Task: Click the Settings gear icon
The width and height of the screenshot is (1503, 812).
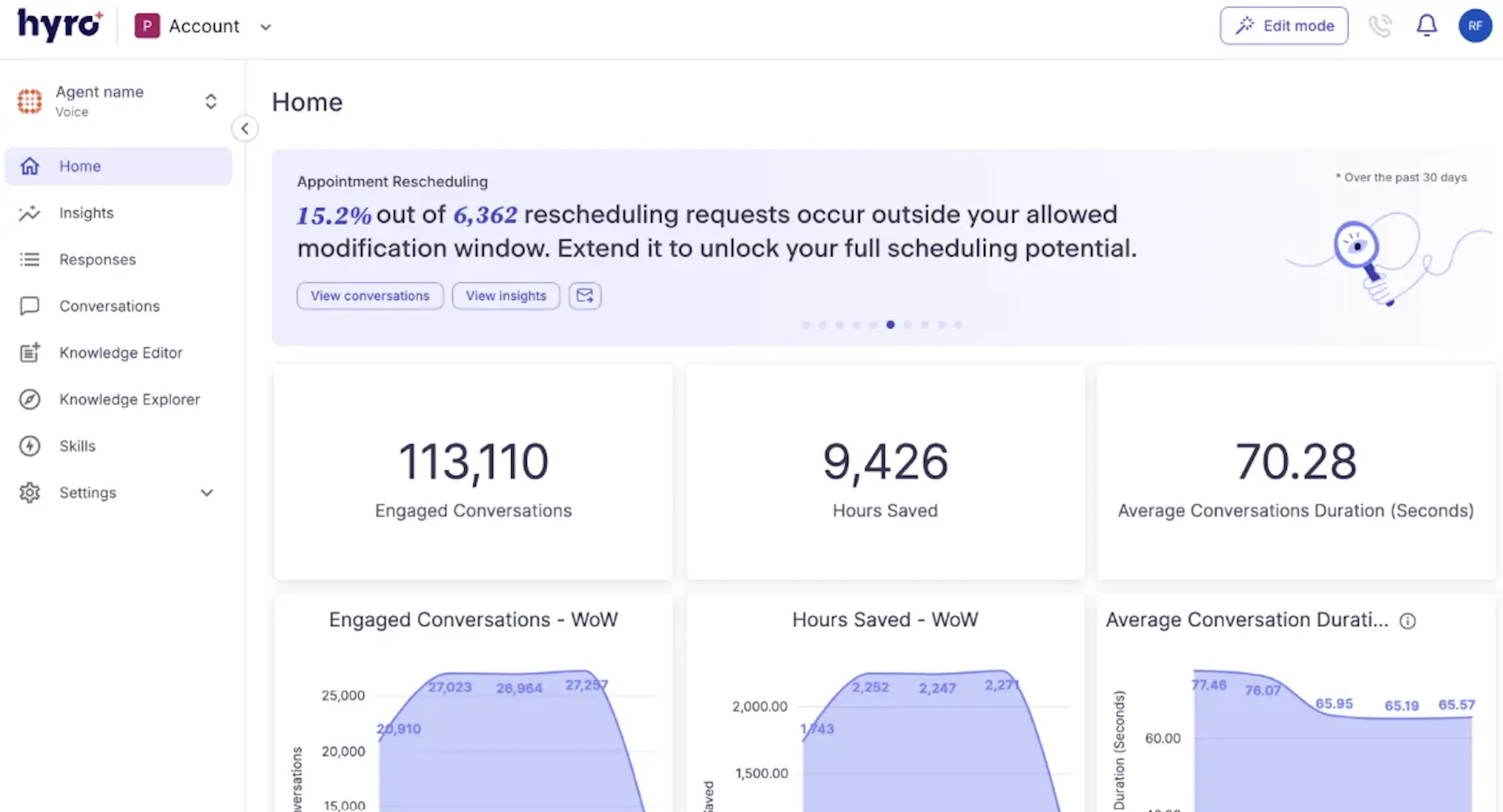Action: (x=30, y=493)
